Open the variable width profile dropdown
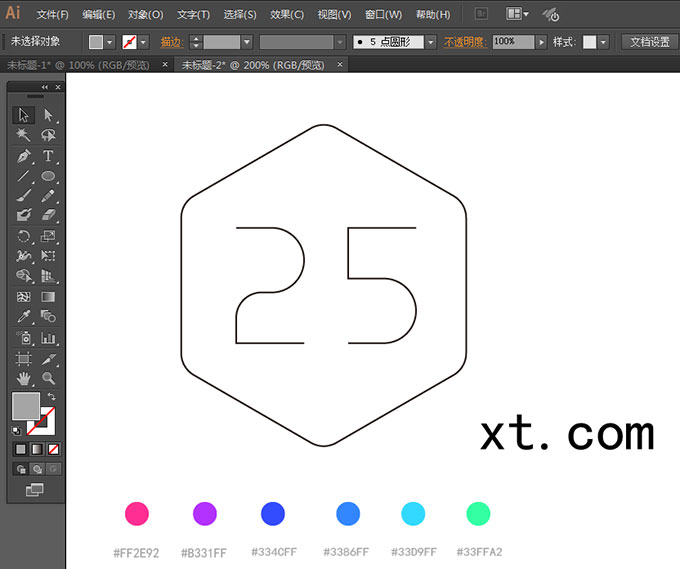Viewport: 680px width, 569px height. [x=340, y=42]
